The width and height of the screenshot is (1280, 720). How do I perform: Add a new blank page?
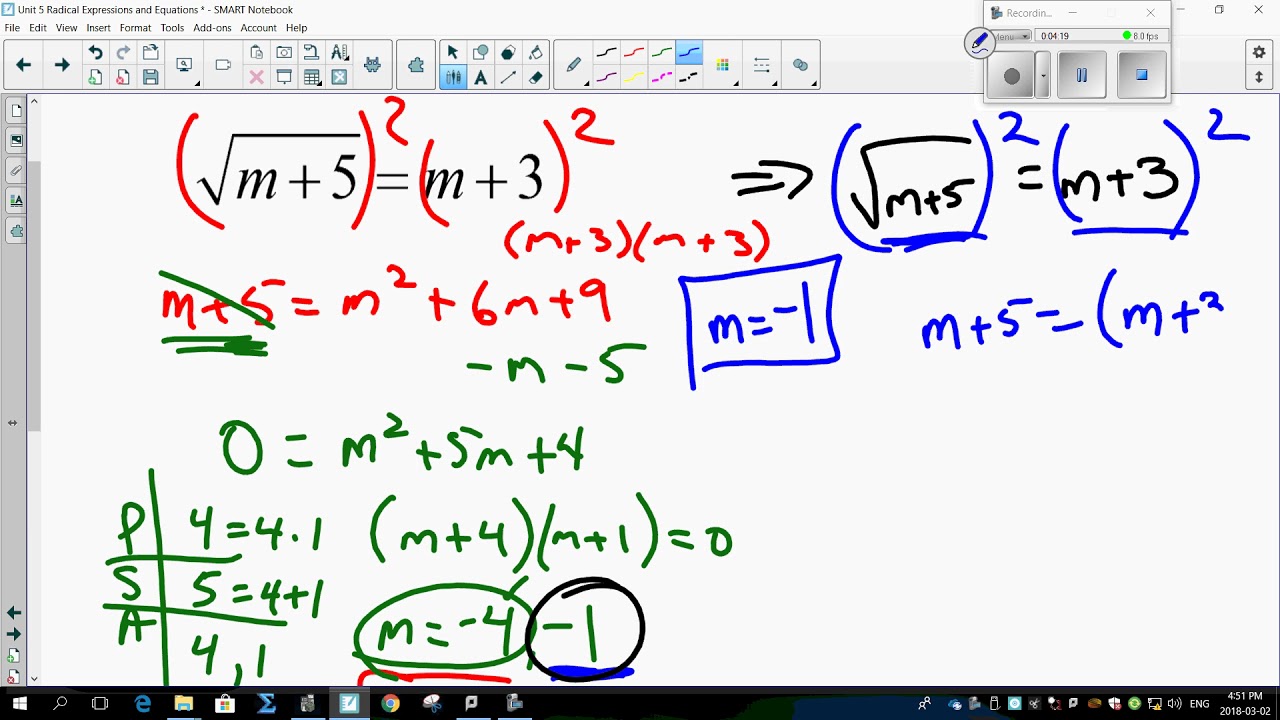96,77
